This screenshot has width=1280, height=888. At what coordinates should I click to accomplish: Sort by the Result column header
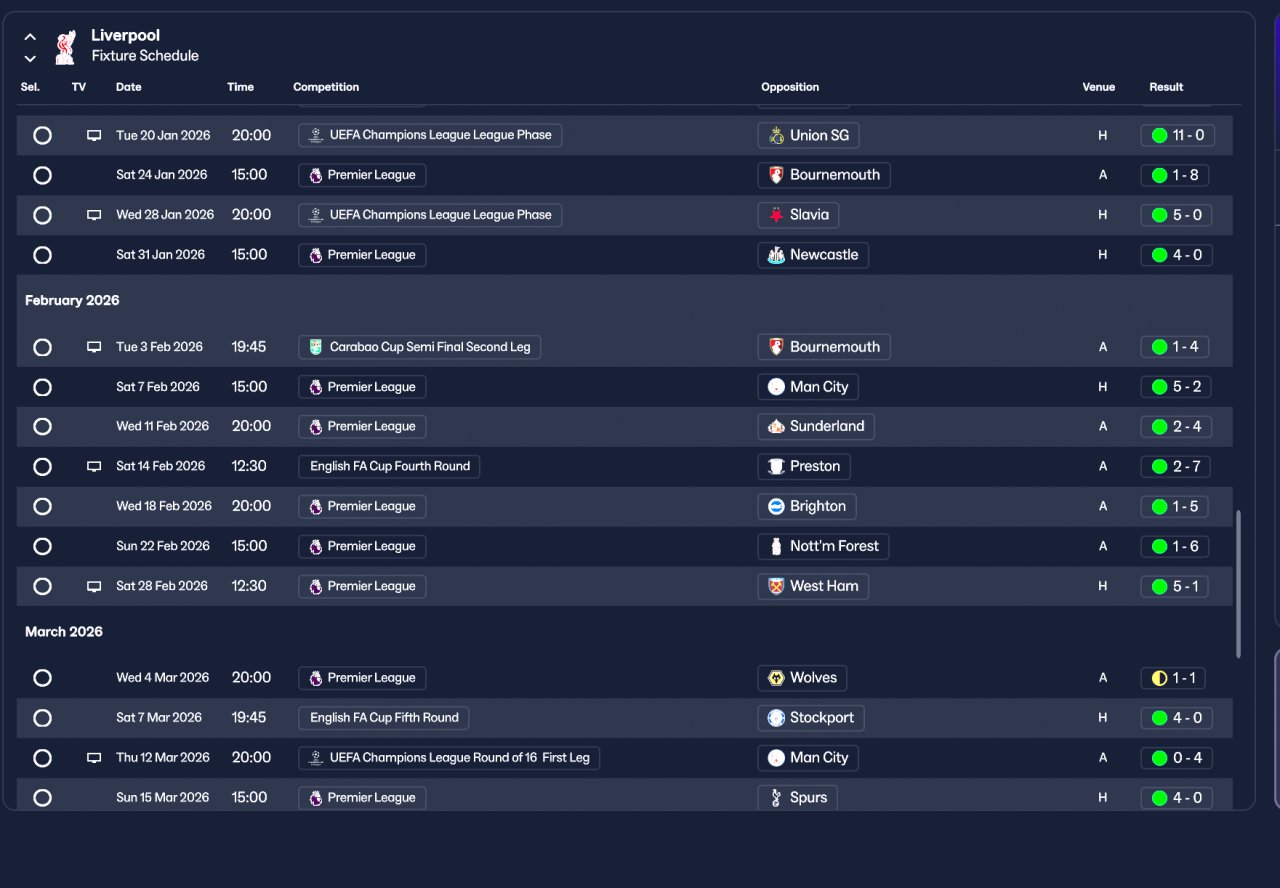pyautogui.click(x=1166, y=87)
